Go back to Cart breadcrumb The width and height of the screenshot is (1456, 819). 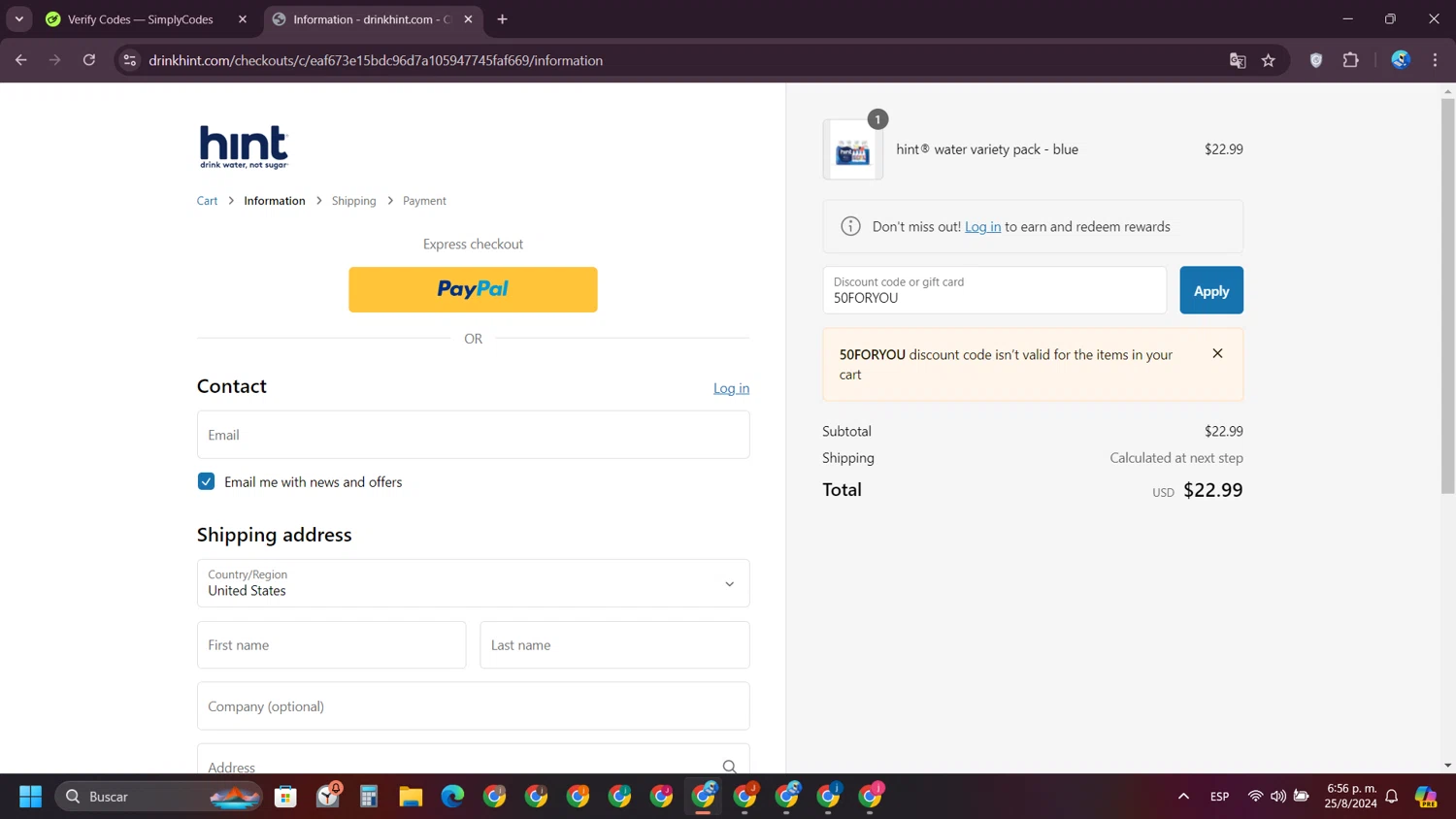point(207,201)
